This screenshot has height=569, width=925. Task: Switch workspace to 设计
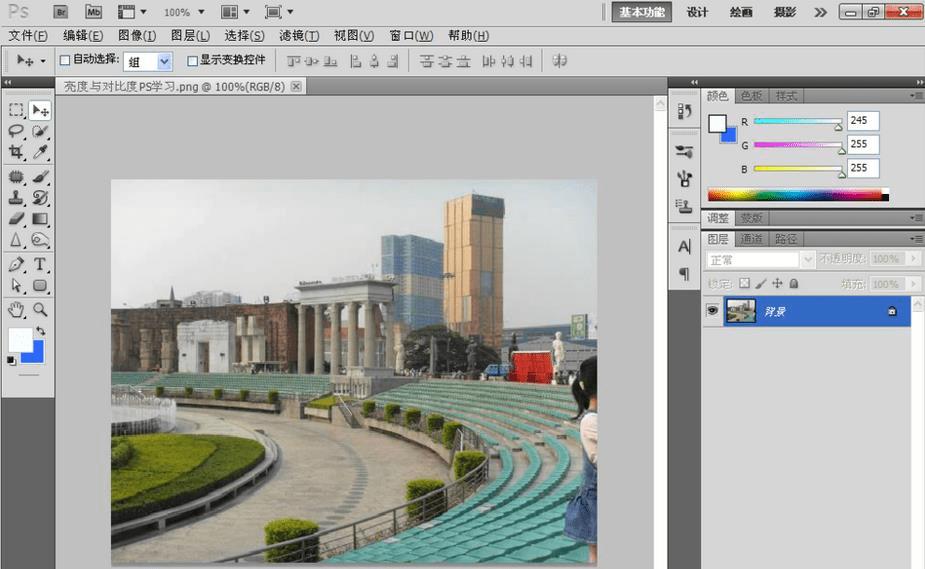point(697,12)
